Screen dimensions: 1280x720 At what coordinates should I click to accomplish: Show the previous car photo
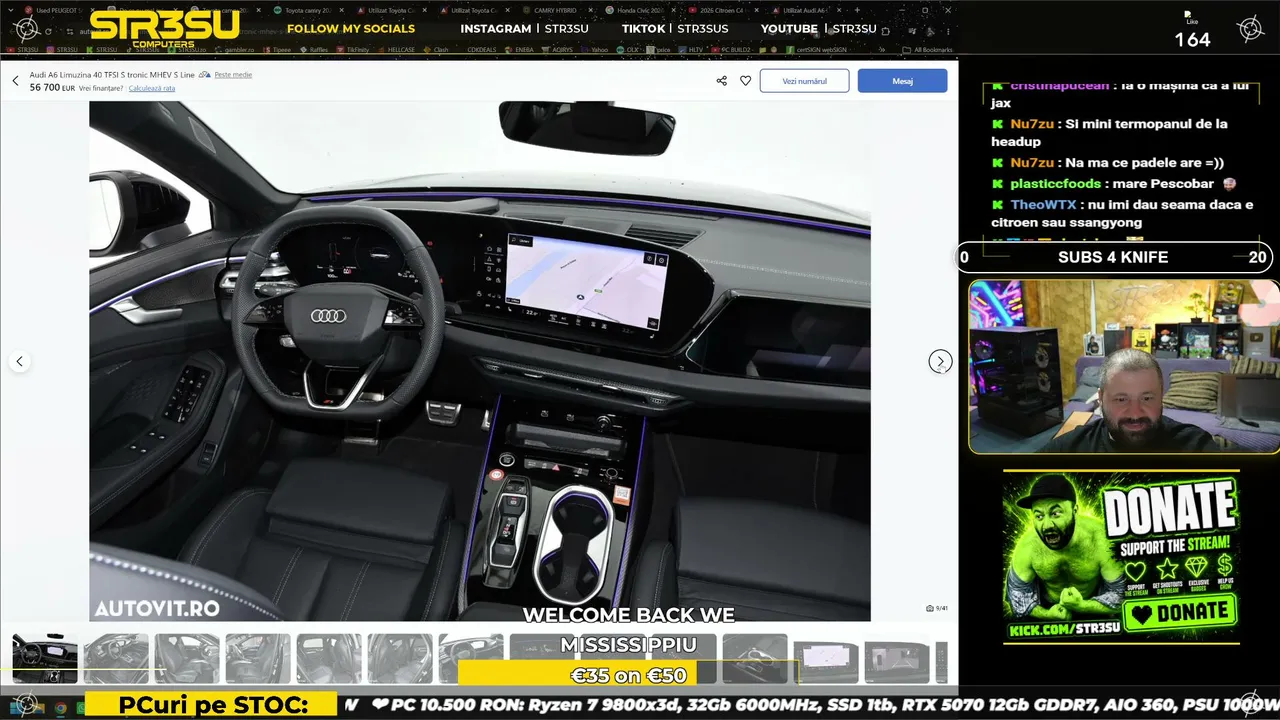tap(19, 361)
